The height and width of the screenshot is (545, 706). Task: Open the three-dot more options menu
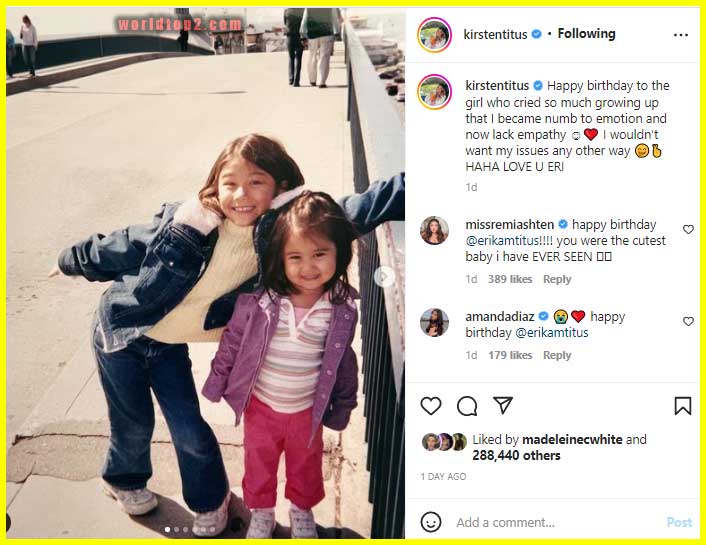[681, 35]
